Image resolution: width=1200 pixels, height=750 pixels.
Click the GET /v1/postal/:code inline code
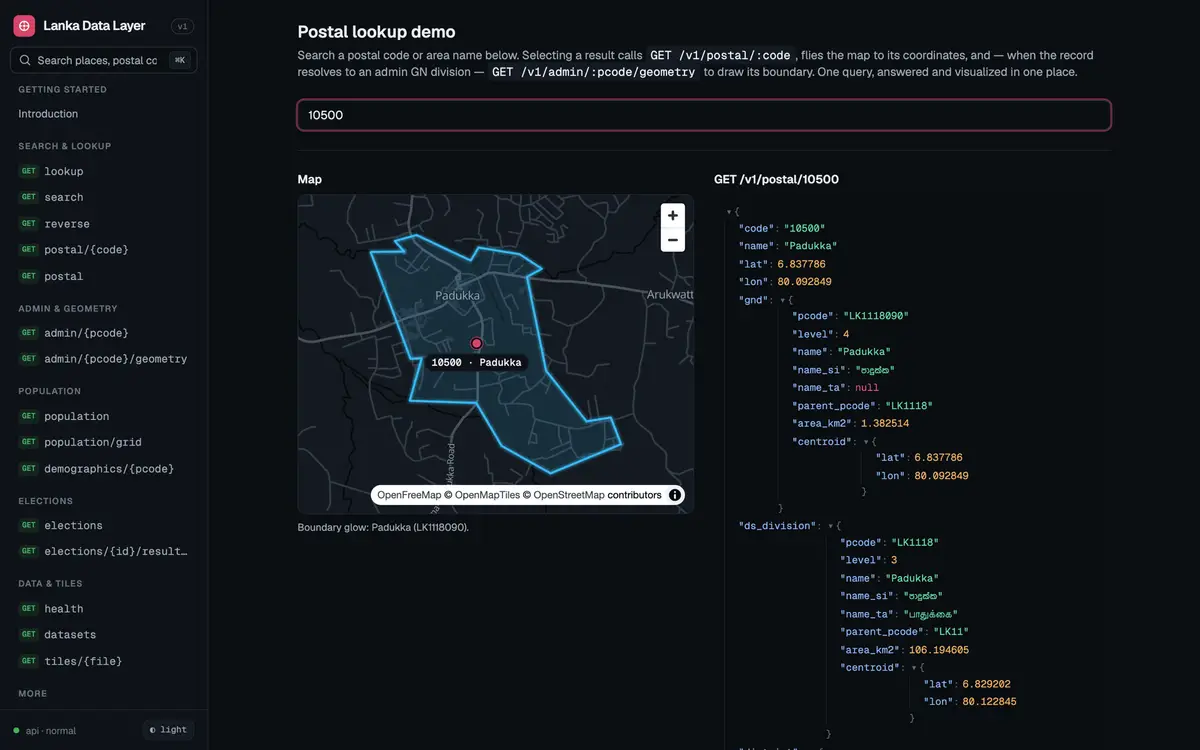[x=720, y=55]
